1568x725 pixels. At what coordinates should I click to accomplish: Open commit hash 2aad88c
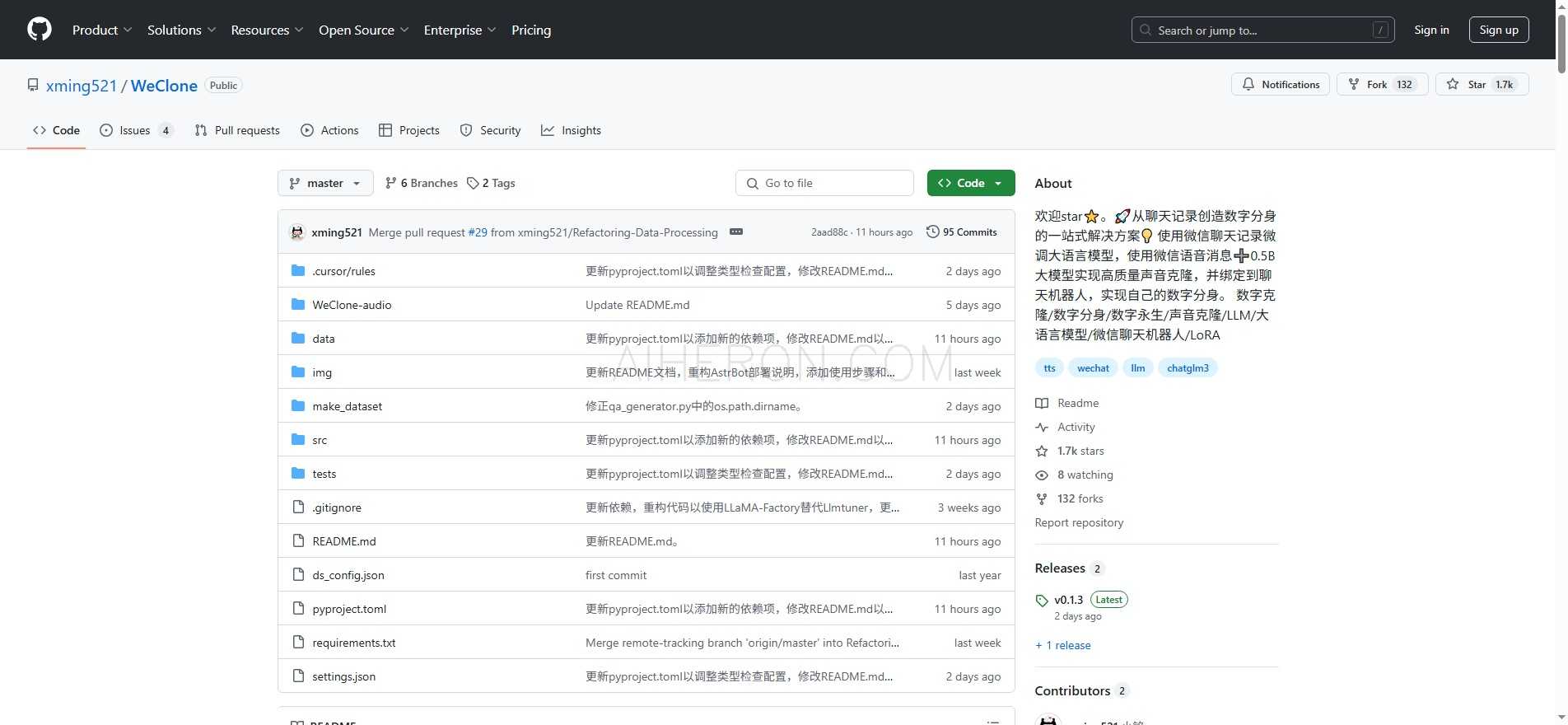coord(829,232)
